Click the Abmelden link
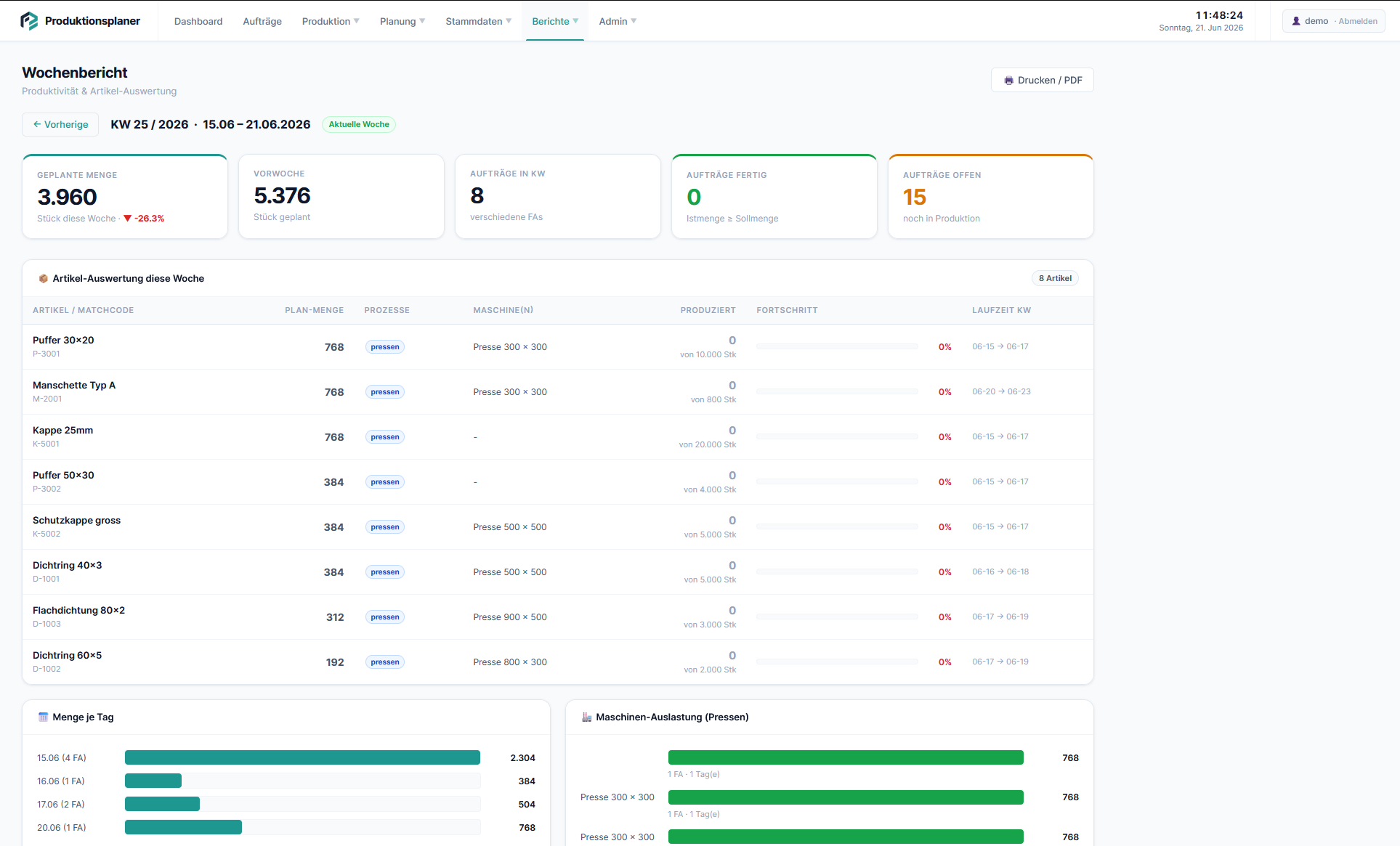1400x846 pixels. 1358,21
